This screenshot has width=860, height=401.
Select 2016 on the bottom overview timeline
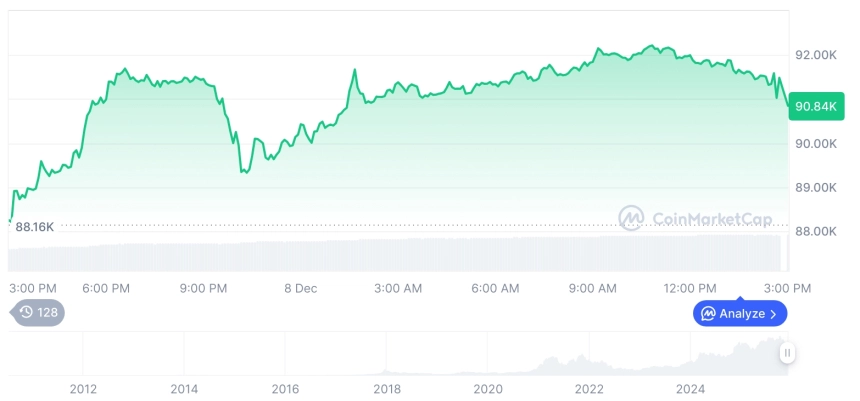pos(285,389)
